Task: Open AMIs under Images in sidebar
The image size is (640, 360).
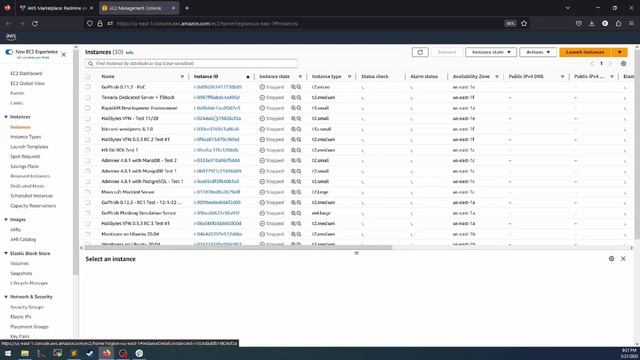Action: 16,229
